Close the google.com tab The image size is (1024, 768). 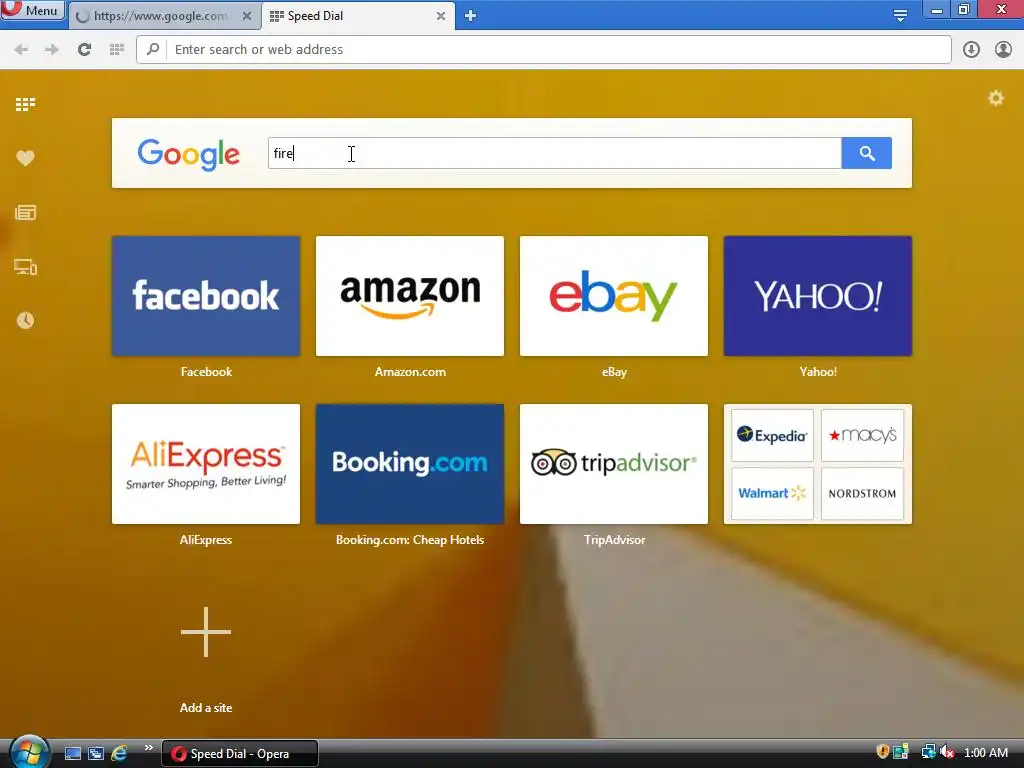pyautogui.click(x=247, y=16)
